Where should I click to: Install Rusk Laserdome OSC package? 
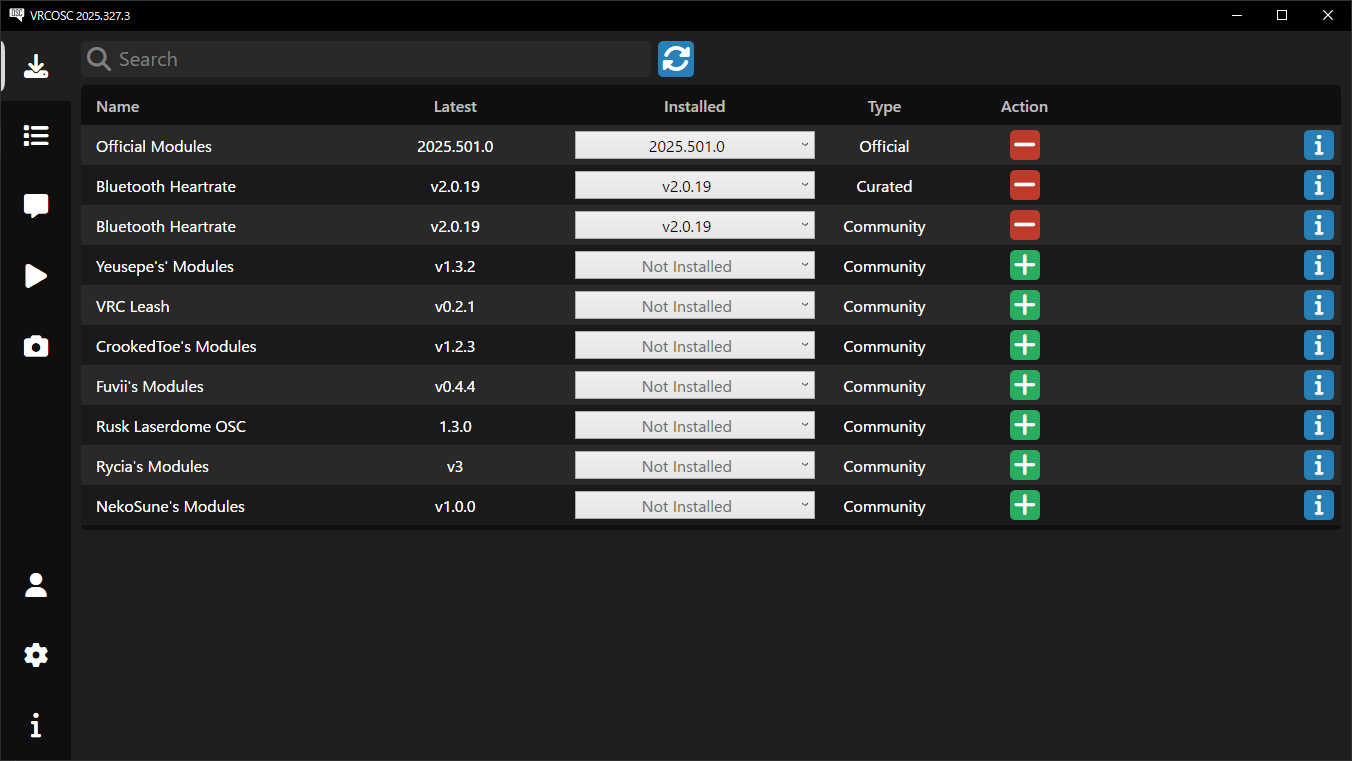(1024, 425)
